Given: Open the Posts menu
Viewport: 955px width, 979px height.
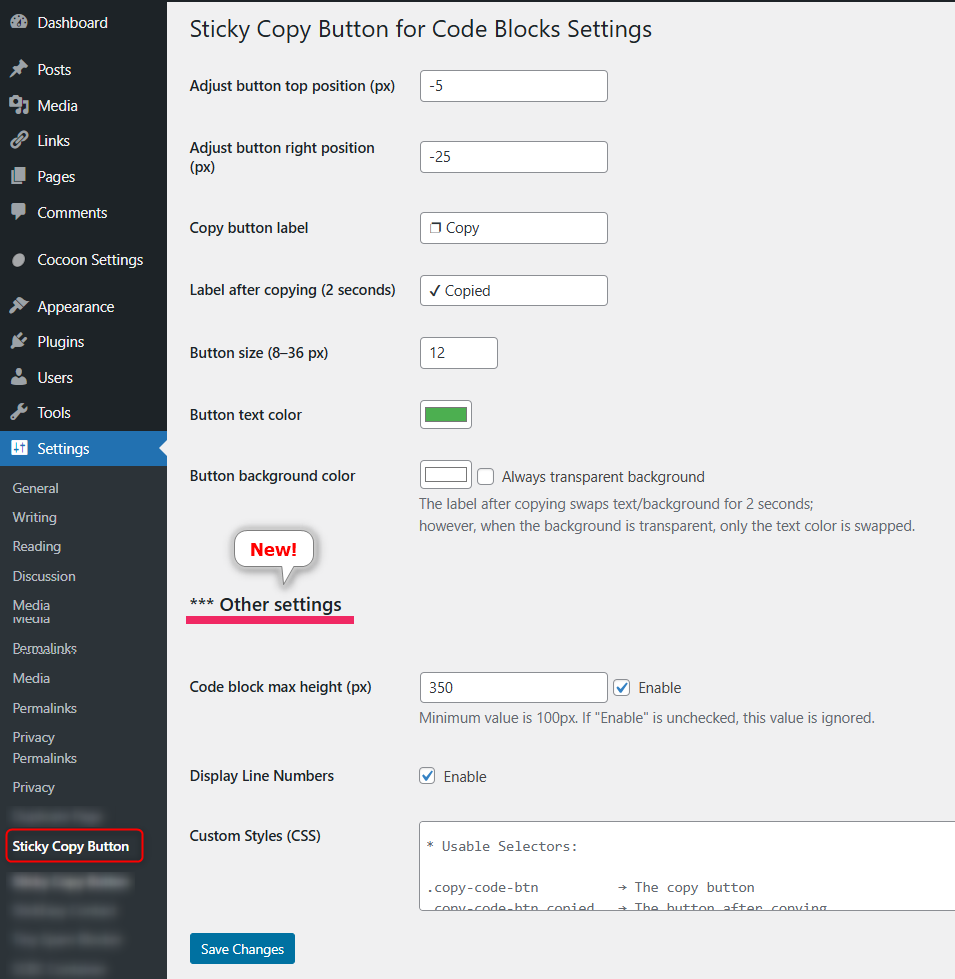Looking at the screenshot, I should pos(54,69).
